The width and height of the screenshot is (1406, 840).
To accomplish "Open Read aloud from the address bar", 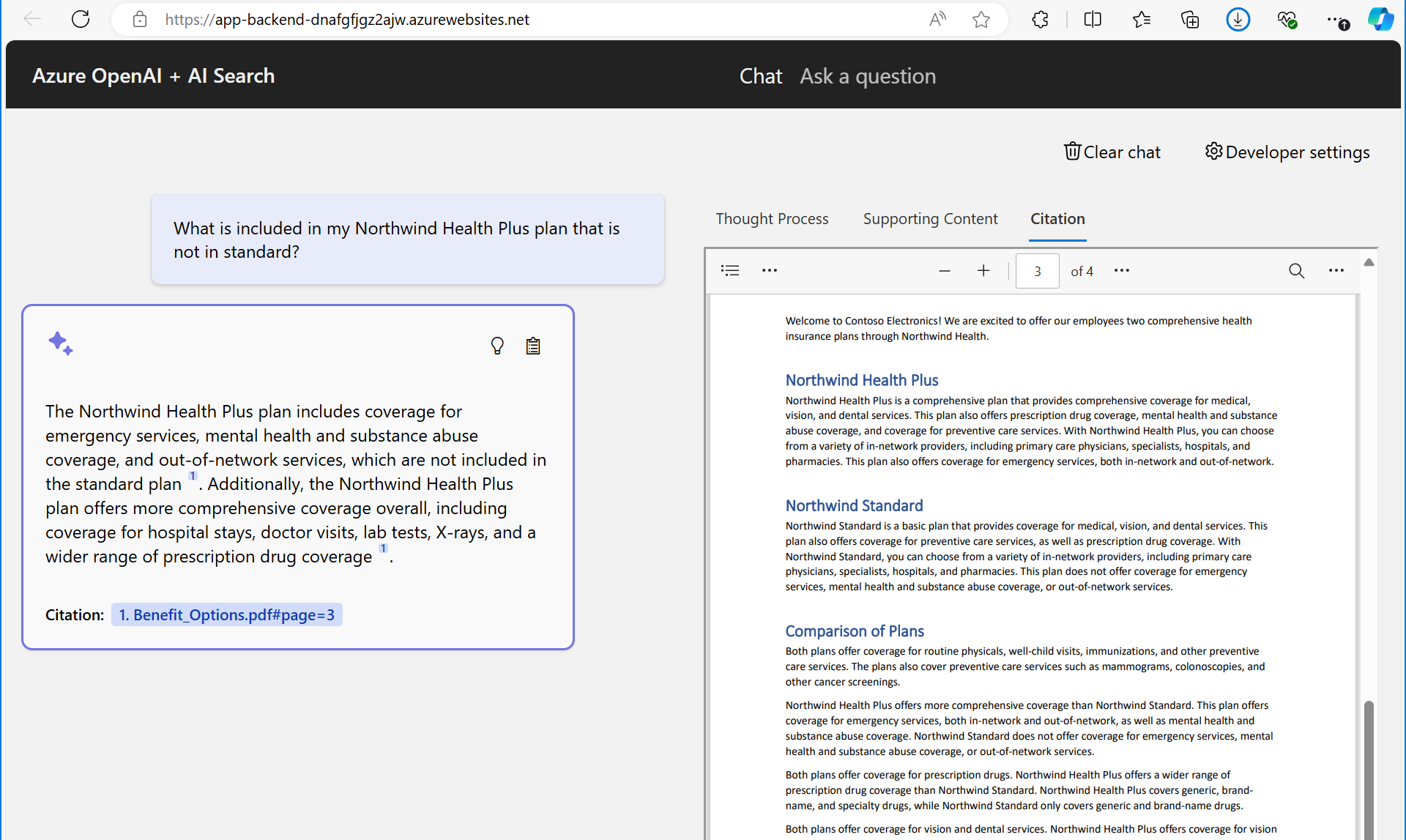I will click(937, 20).
